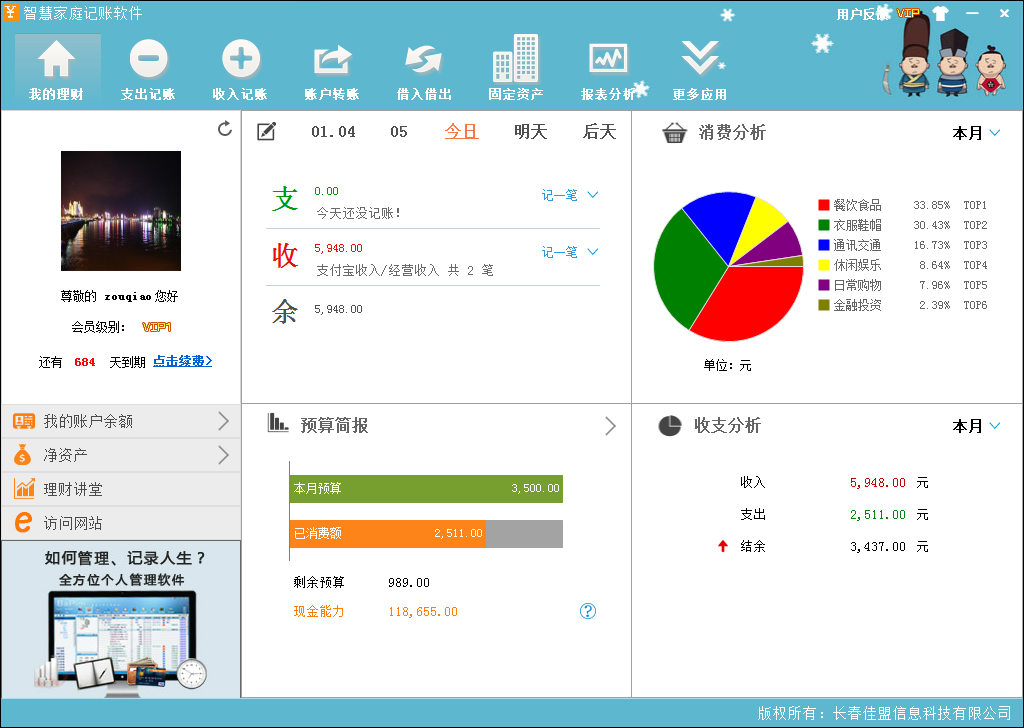Viewport: 1024px width, 728px height.
Task: Click the edit pencil icon beside dates
Action: click(266, 132)
